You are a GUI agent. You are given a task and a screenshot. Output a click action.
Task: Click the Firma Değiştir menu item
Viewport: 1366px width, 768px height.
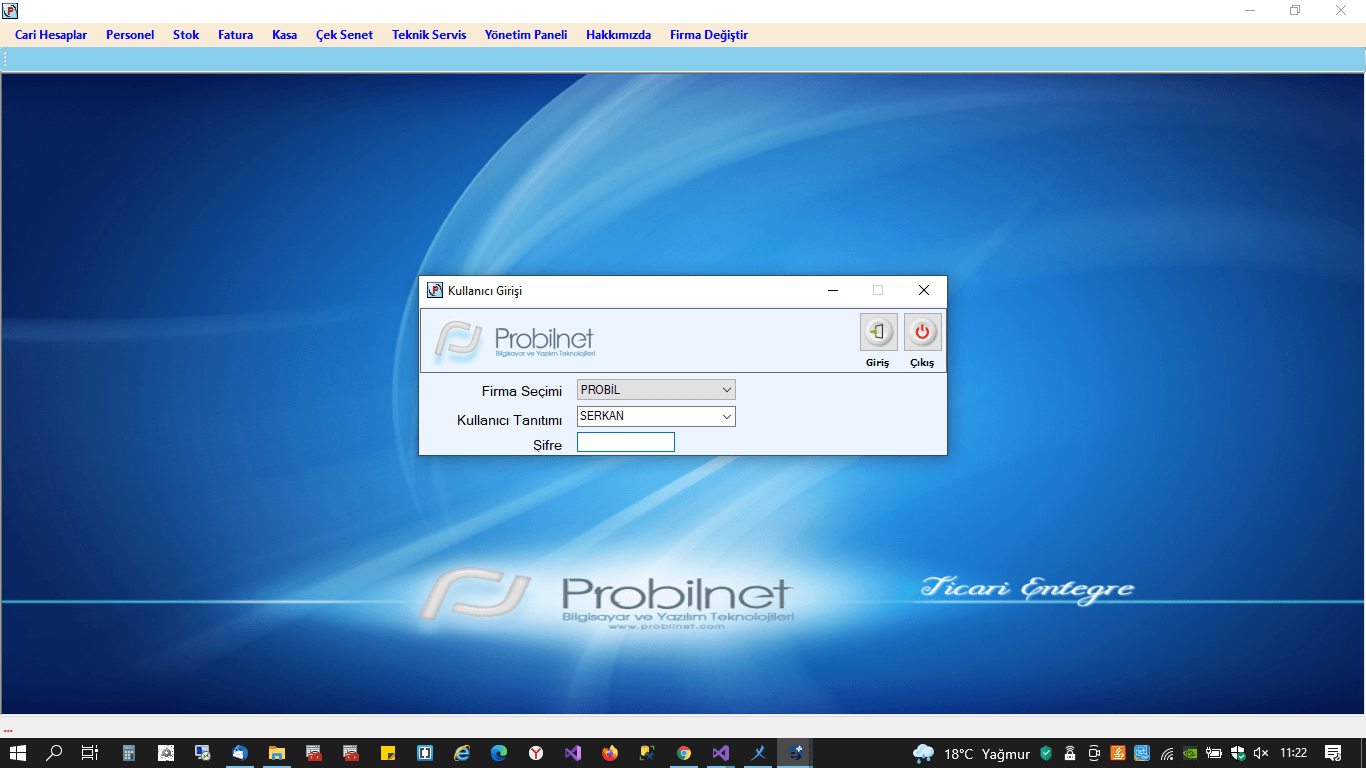point(709,35)
